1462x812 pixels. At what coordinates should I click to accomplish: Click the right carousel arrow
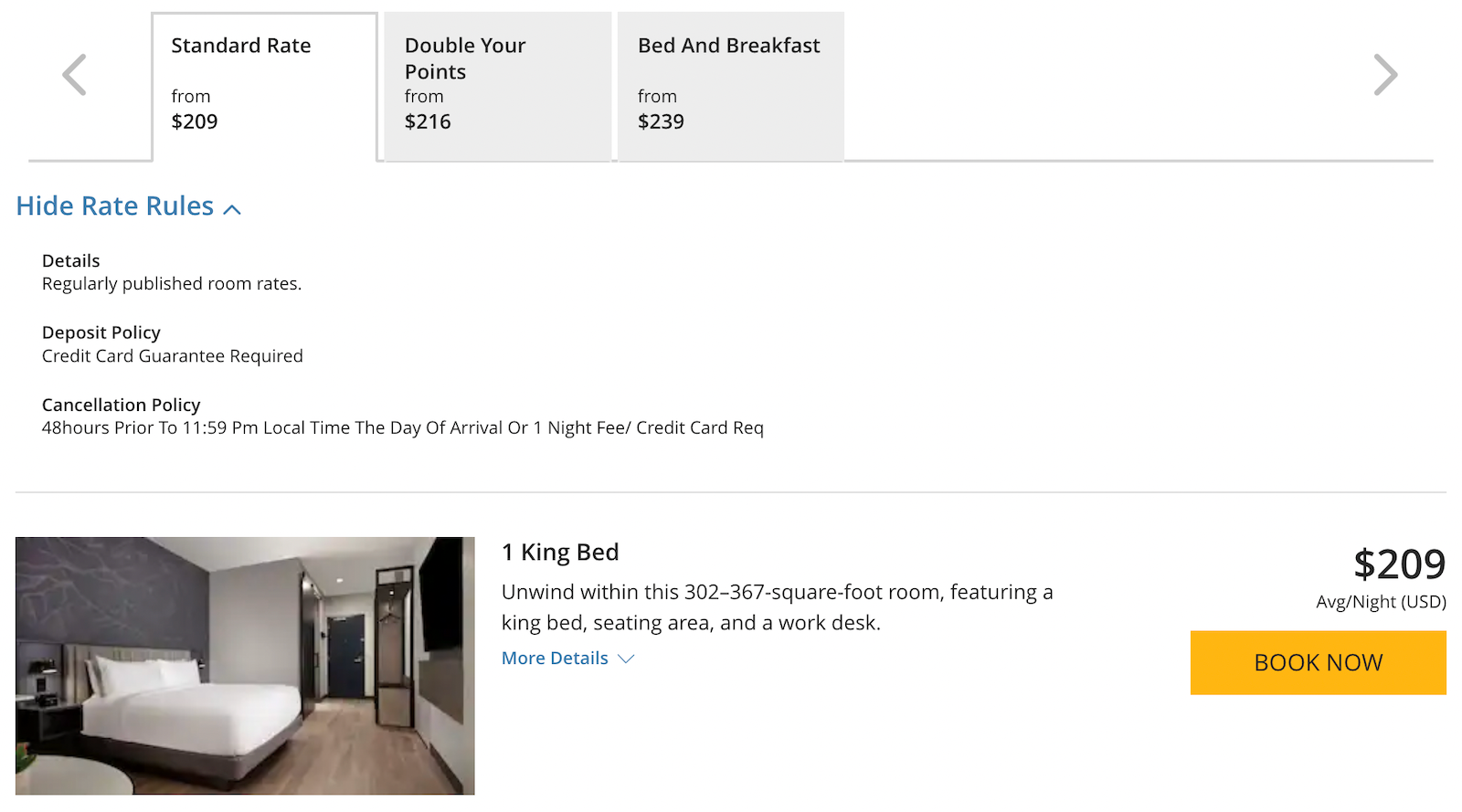pyautogui.click(x=1385, y=75)
